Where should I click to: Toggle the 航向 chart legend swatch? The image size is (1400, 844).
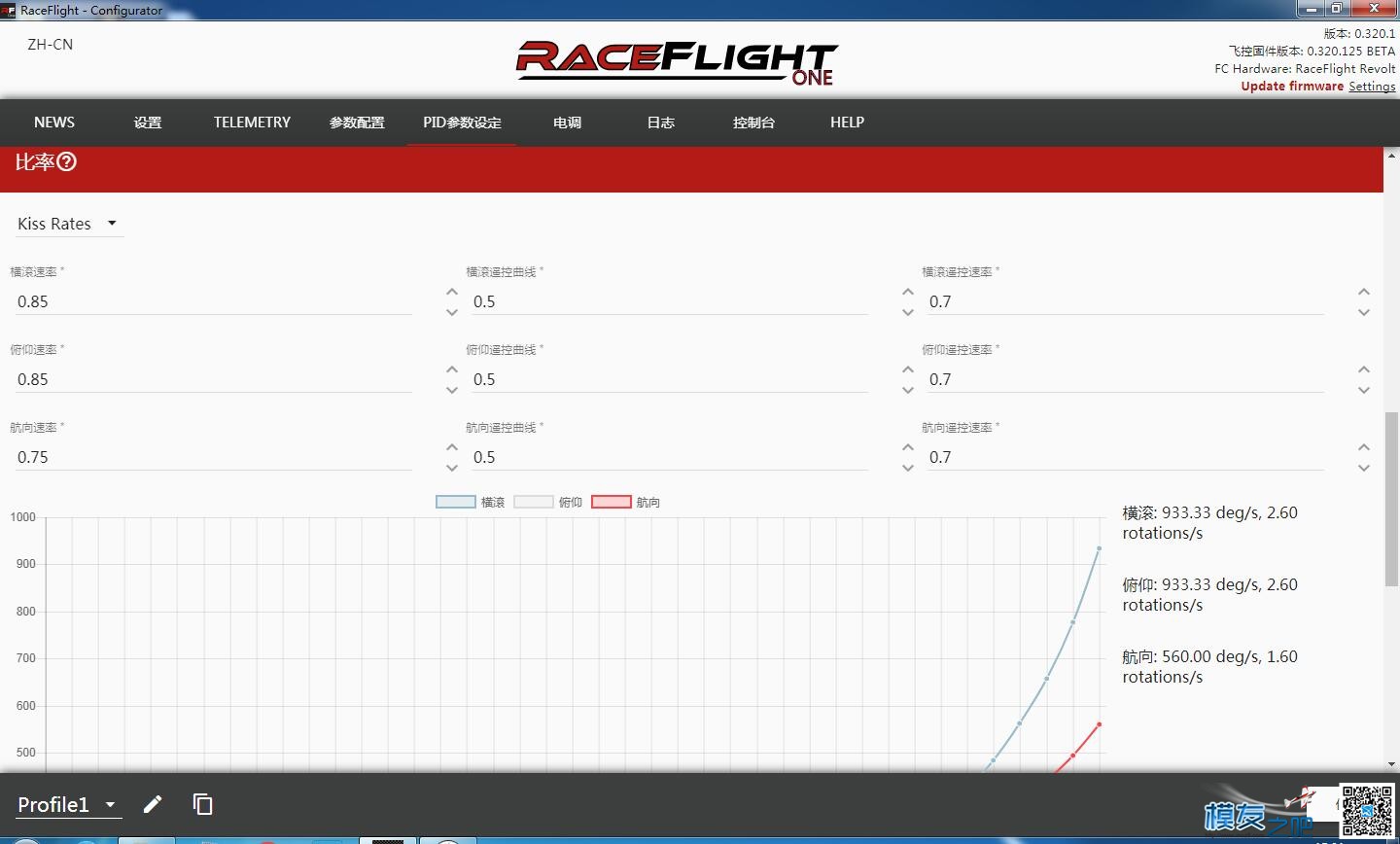pyautogui.click(x=611, y=502)
